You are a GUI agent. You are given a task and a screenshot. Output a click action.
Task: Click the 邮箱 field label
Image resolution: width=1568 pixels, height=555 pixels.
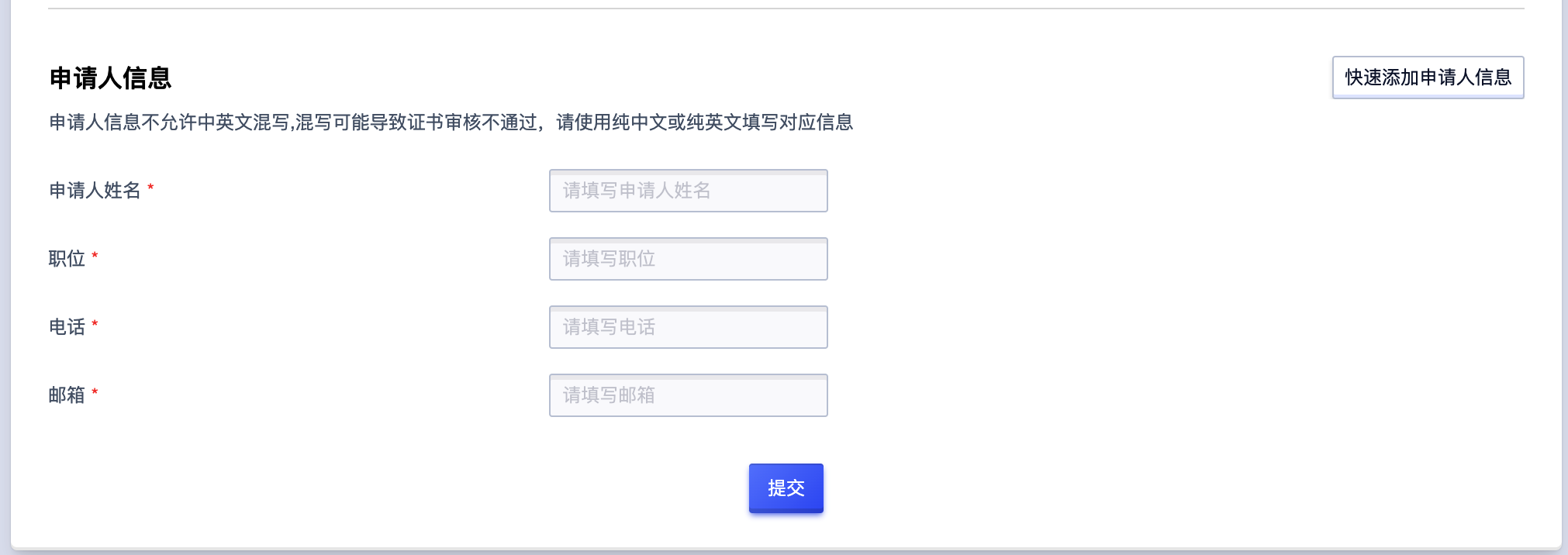click(67, 395)
